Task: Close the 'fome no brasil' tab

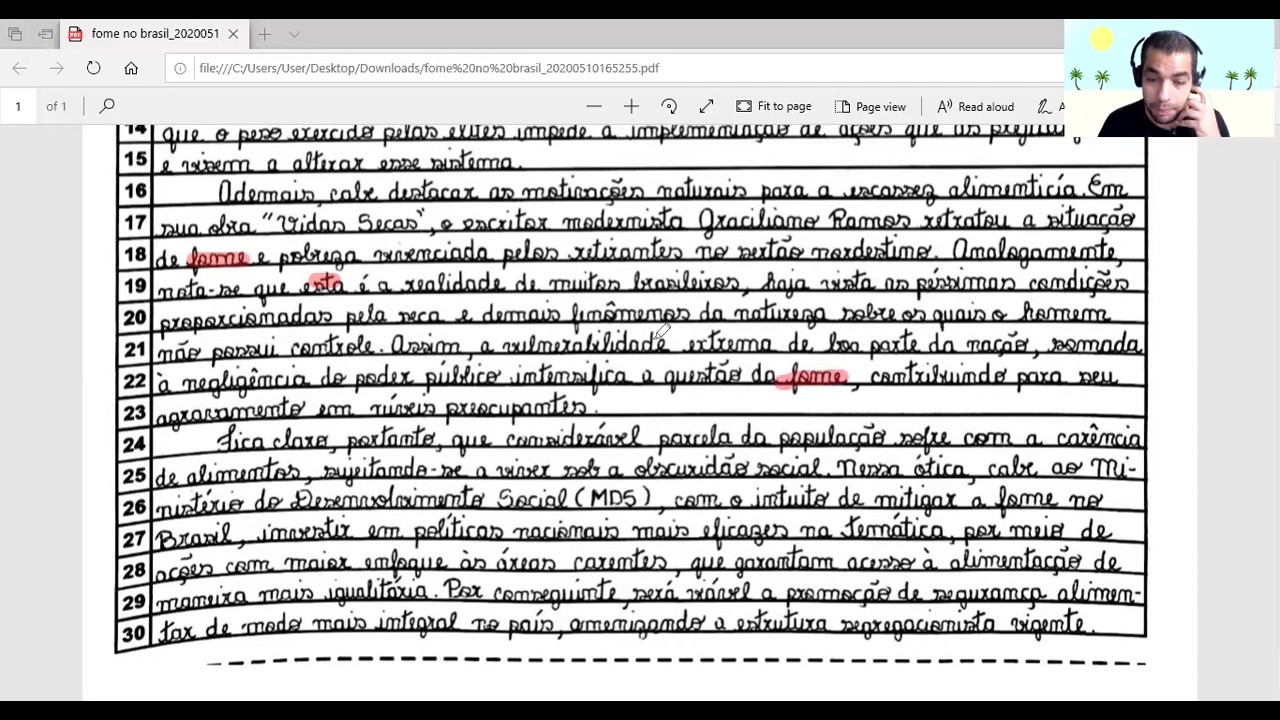Action: 233,34
